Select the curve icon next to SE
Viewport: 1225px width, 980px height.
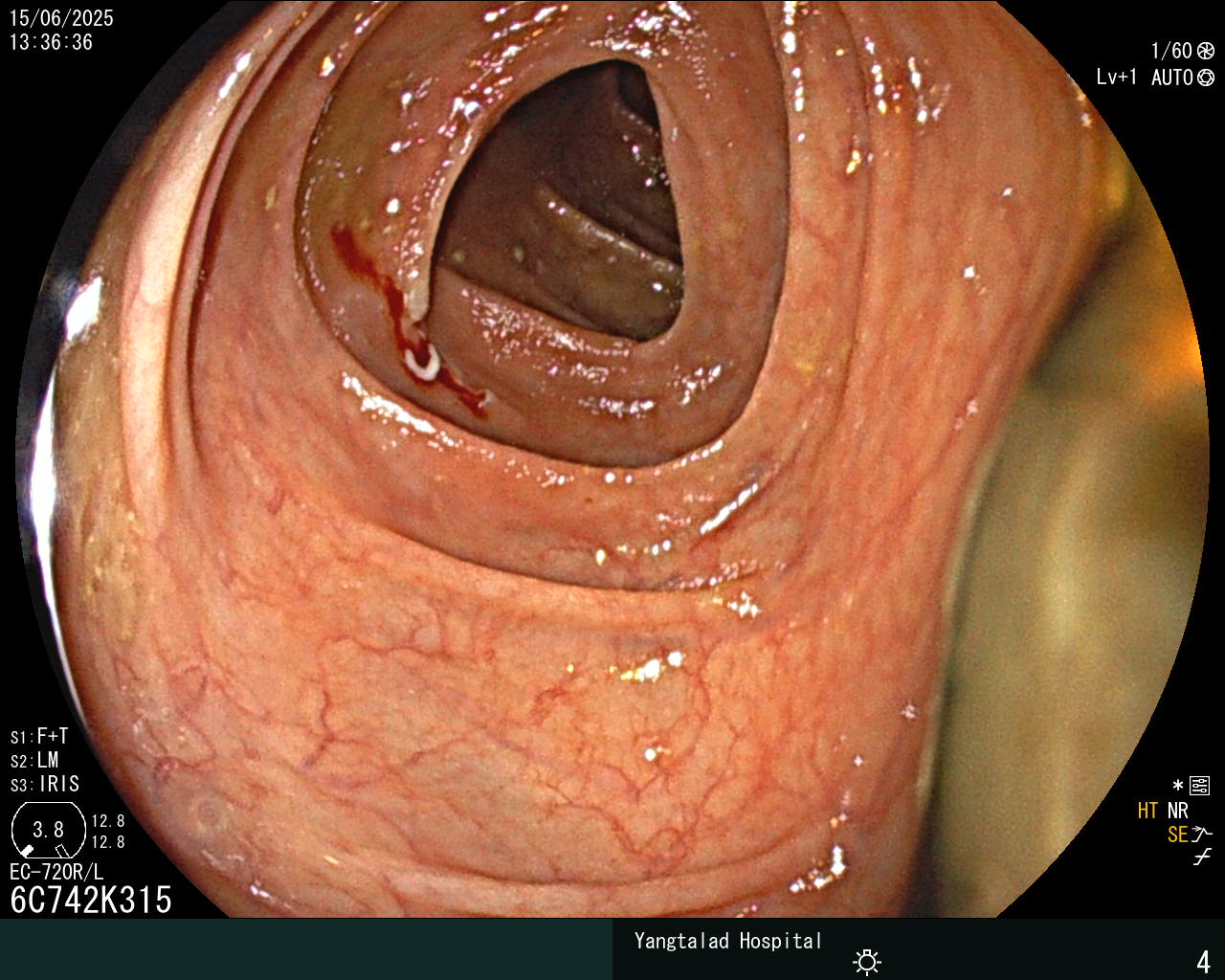1202,835
